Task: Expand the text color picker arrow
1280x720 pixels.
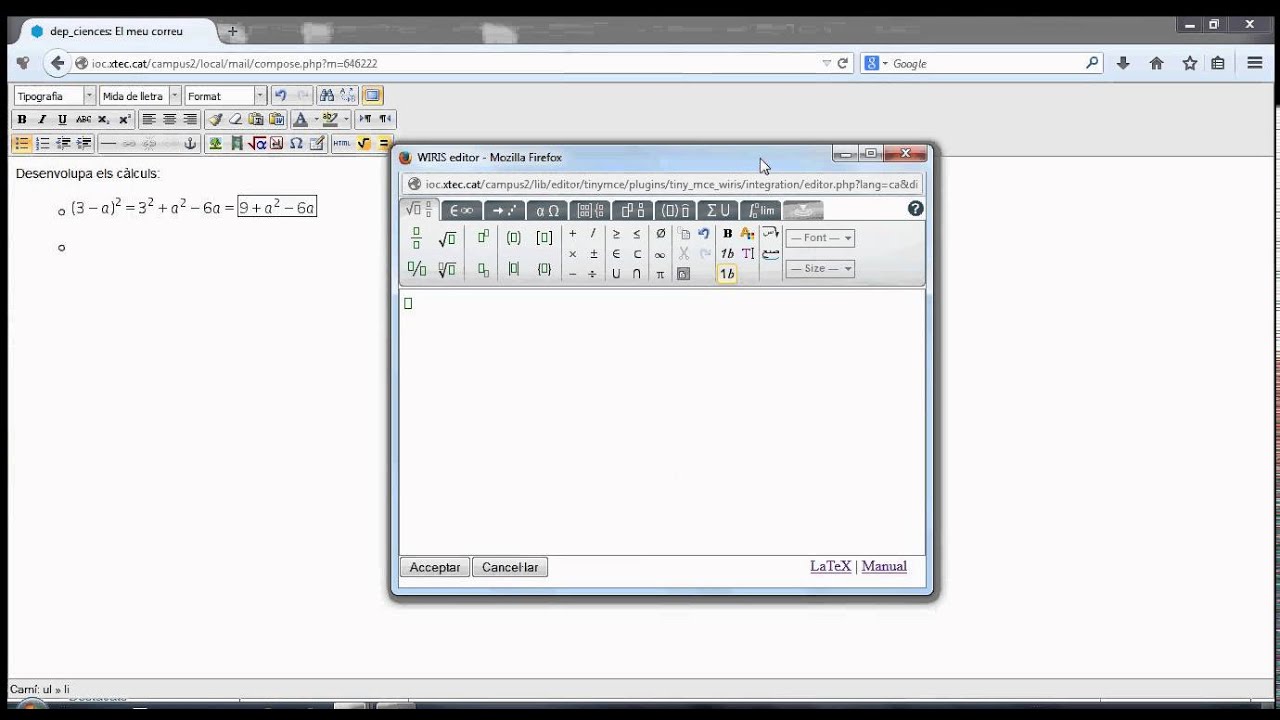Action: pos(316,119)
